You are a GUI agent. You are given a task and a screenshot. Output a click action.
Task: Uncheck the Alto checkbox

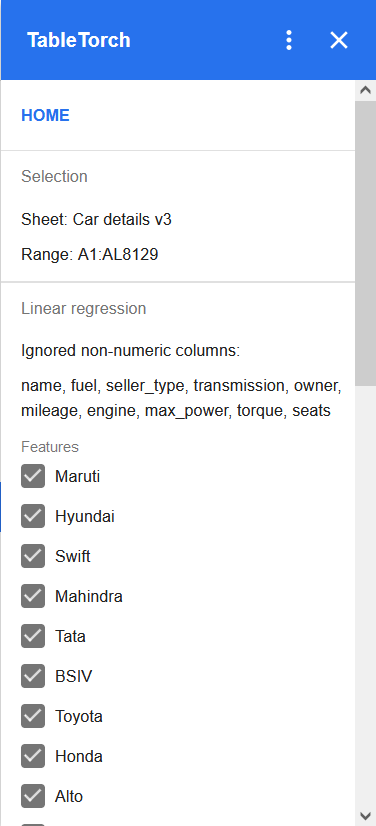33,796
